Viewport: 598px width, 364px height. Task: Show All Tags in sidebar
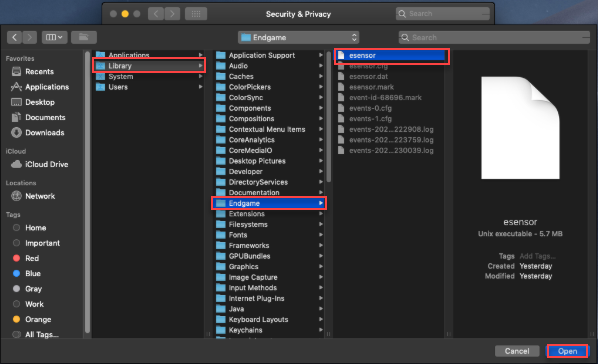click(x=36, y=335)
